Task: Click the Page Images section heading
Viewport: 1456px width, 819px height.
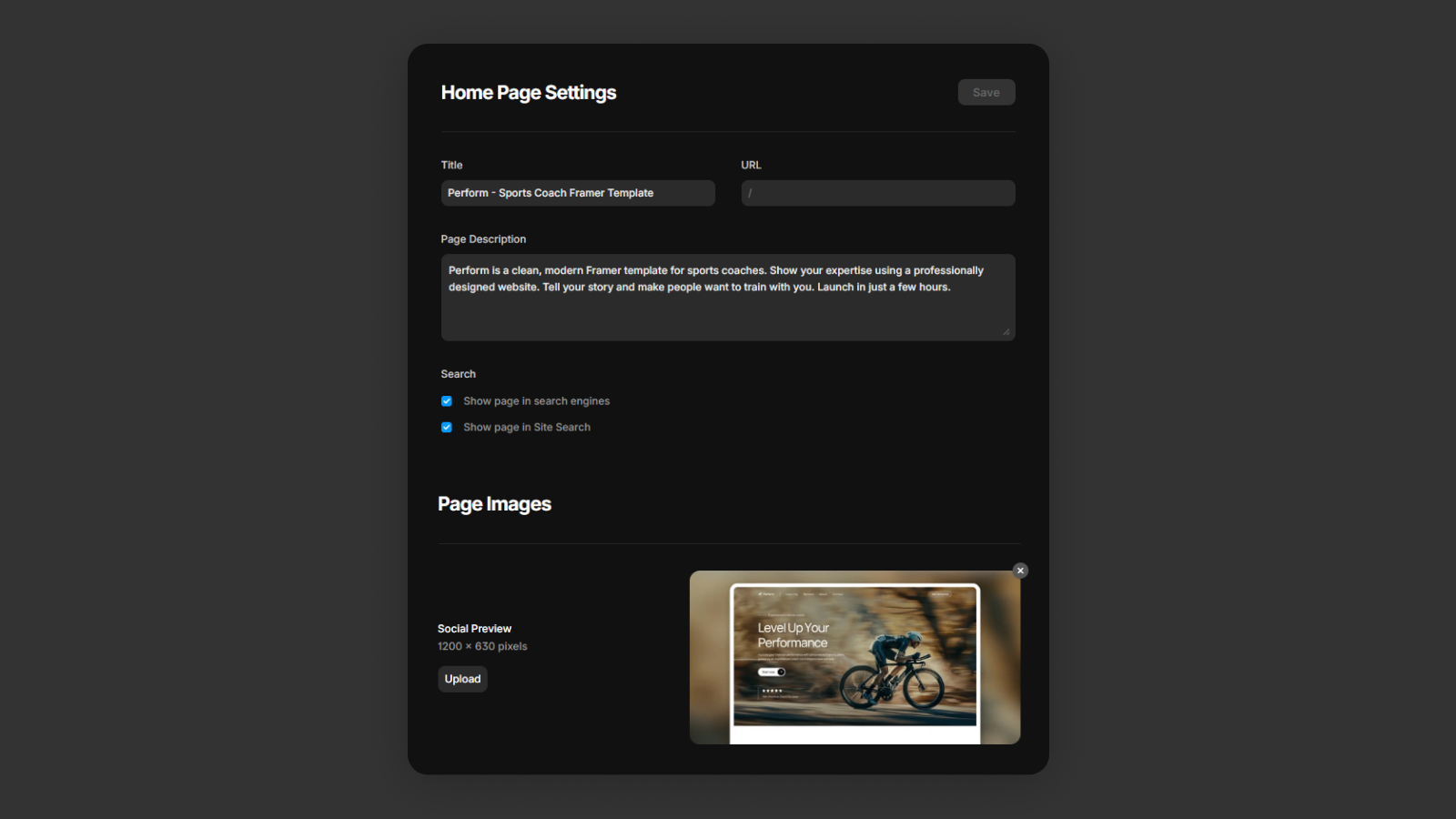Action: pyautogui.click(x=494, y=504)
